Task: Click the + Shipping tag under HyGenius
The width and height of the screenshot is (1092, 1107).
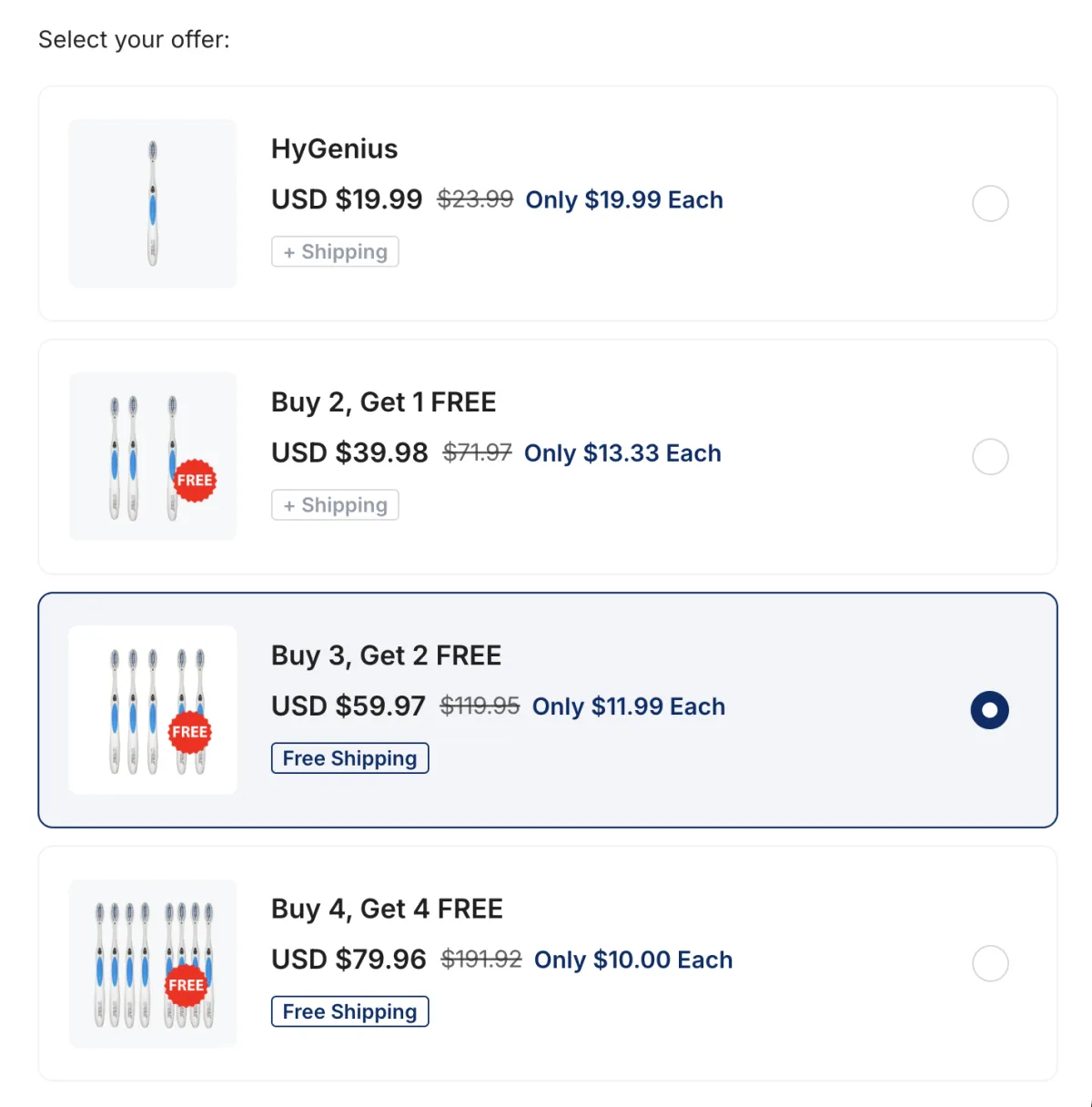Action: click(335, 251)
